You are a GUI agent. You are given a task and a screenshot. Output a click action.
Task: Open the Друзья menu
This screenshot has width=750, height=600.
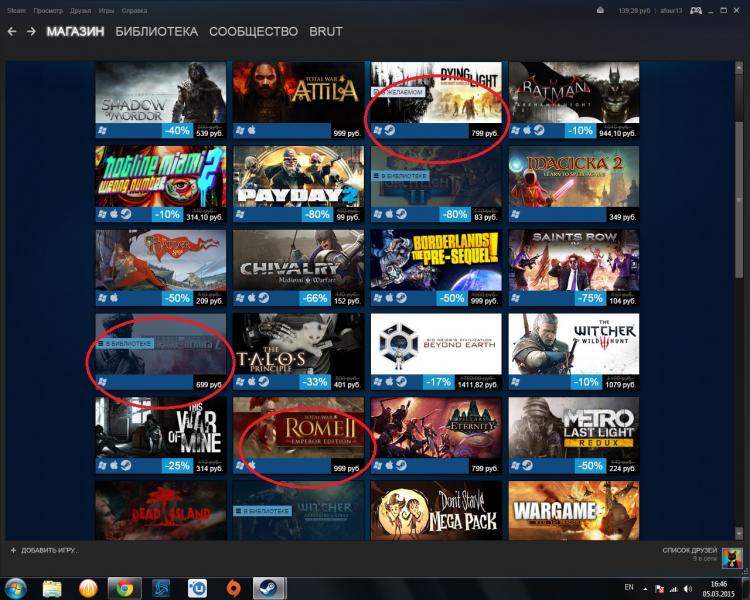[80, 11]
